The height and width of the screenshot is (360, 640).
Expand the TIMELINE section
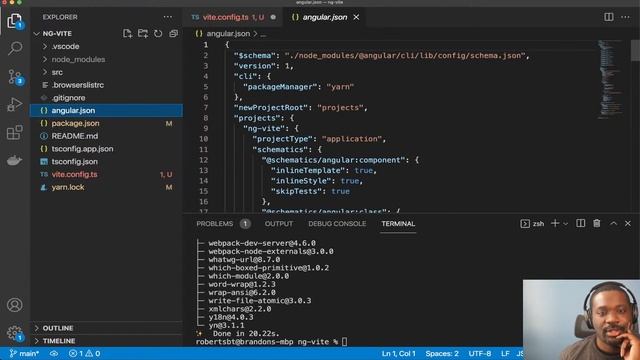pos(106,341)
